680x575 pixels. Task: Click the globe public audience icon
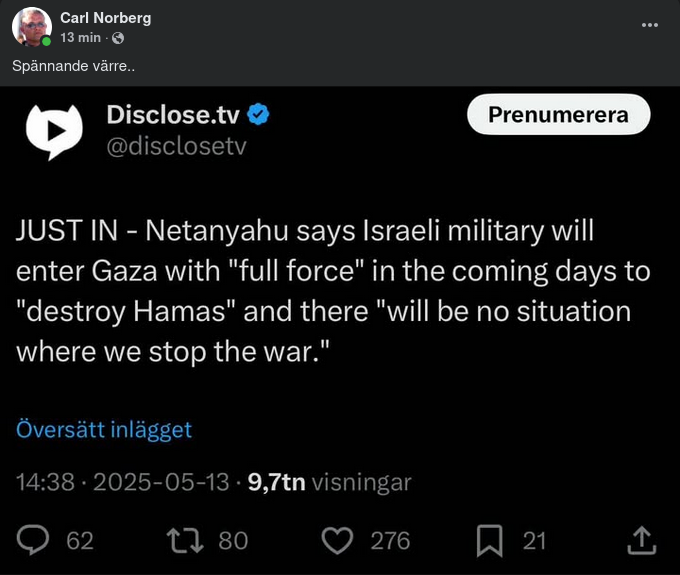[119, 38]
